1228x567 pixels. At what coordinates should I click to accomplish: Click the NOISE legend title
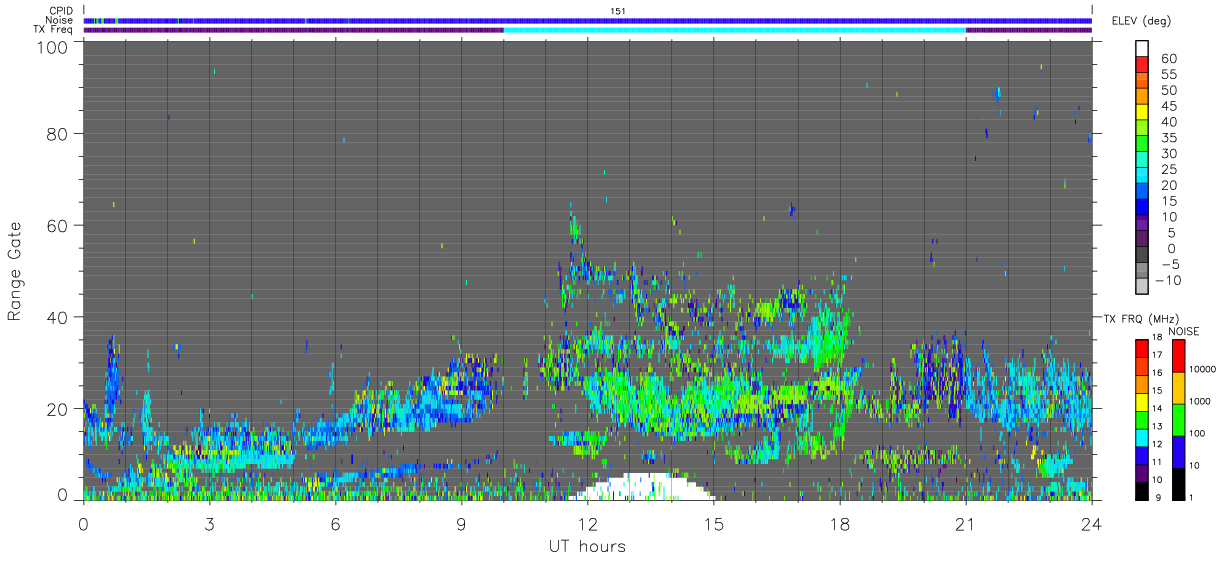pos(1183,331)
